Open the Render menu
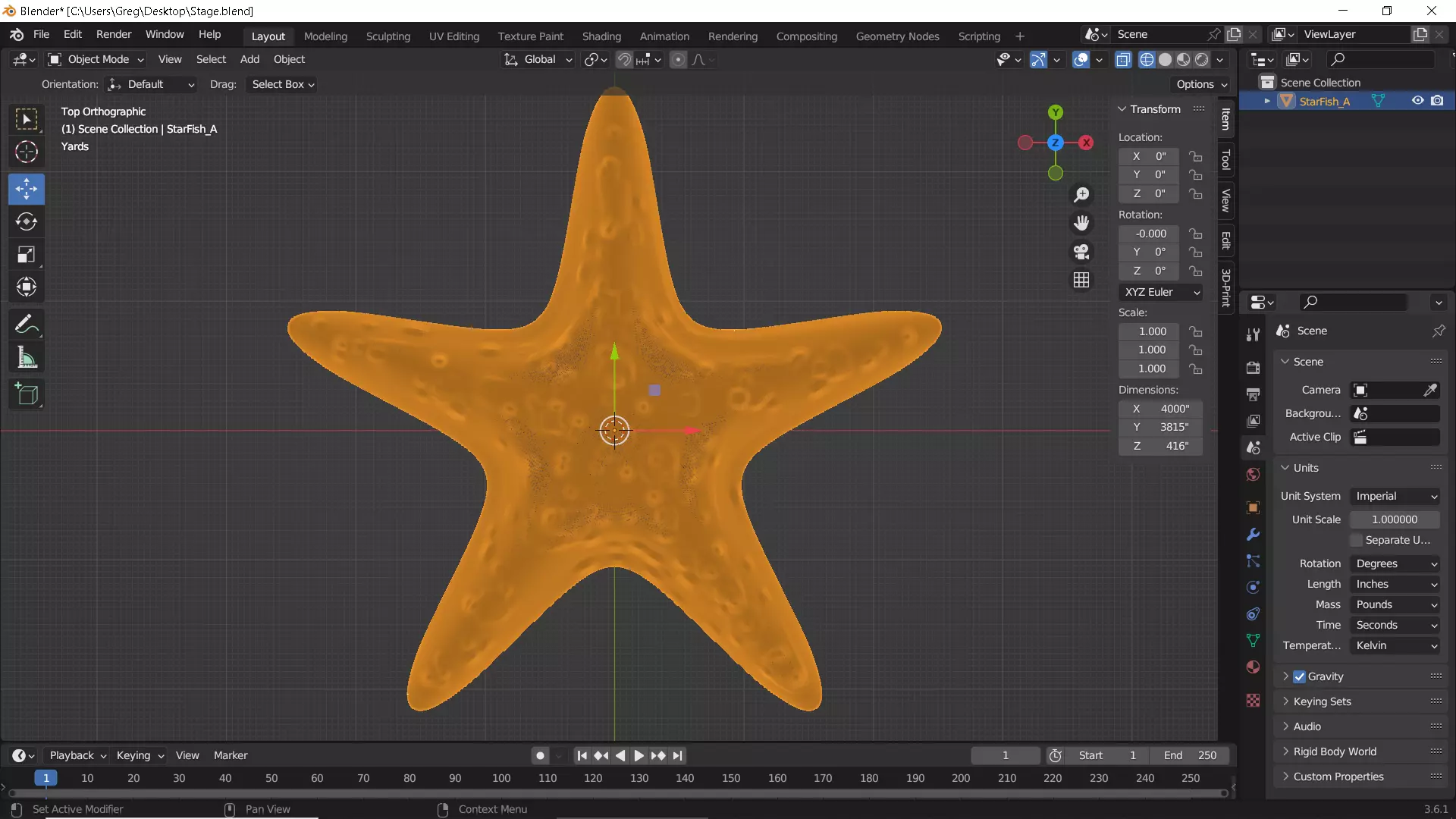The image size is (1456, 819). [114, 35]
